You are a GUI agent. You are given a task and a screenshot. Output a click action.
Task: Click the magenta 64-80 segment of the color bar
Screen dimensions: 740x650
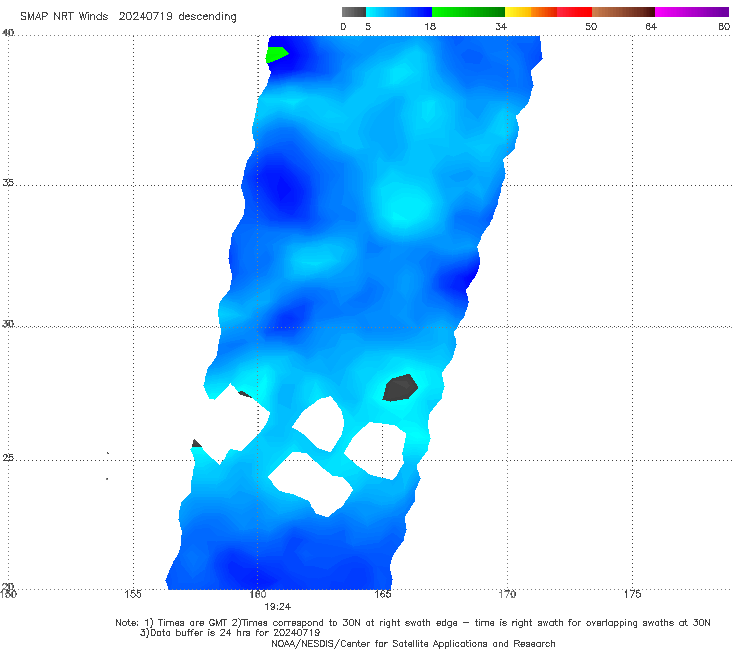coord(692,12)
